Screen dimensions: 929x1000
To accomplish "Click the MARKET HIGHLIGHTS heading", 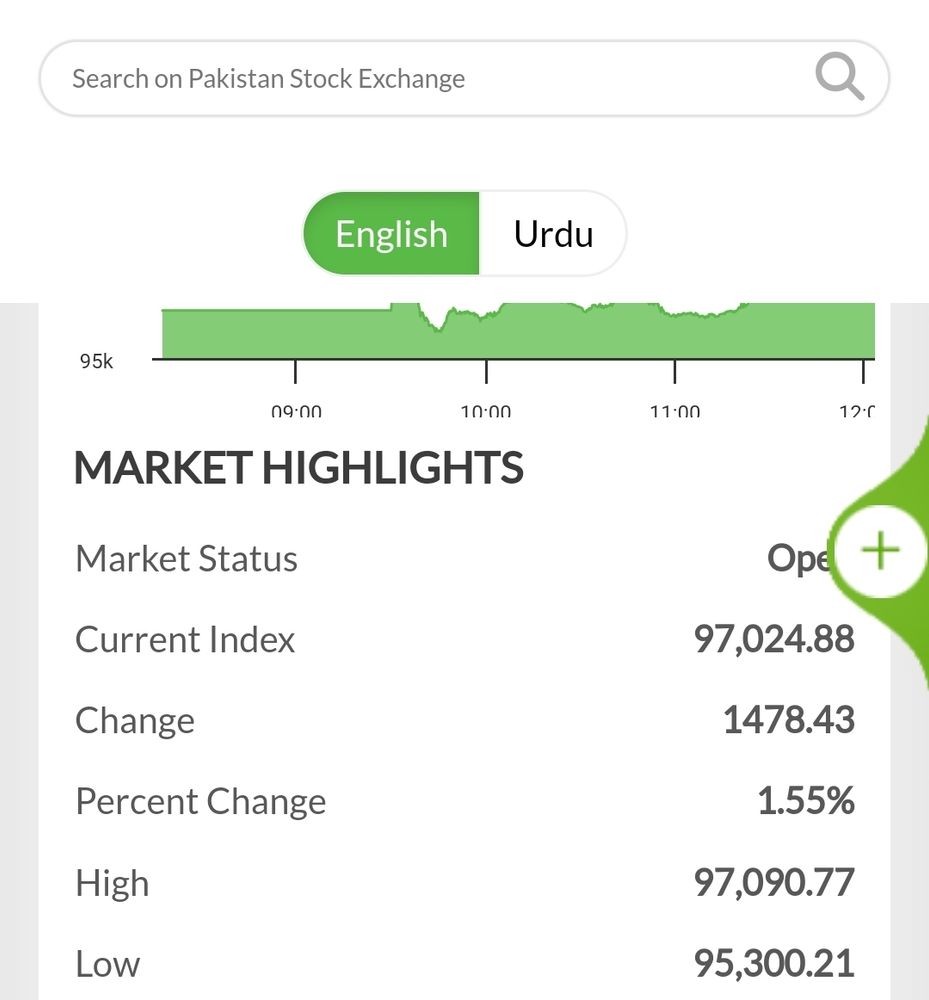I will (x=298, y=467).
